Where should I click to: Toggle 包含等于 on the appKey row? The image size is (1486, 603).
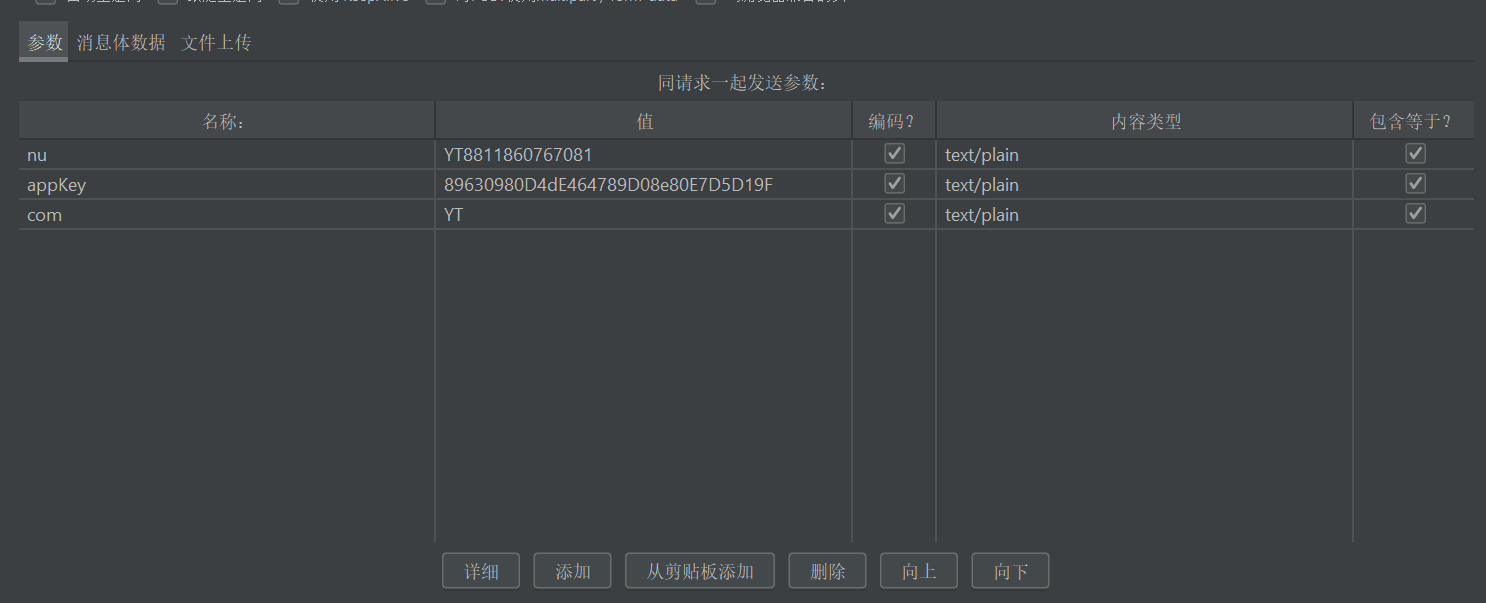pos(1415,183)
